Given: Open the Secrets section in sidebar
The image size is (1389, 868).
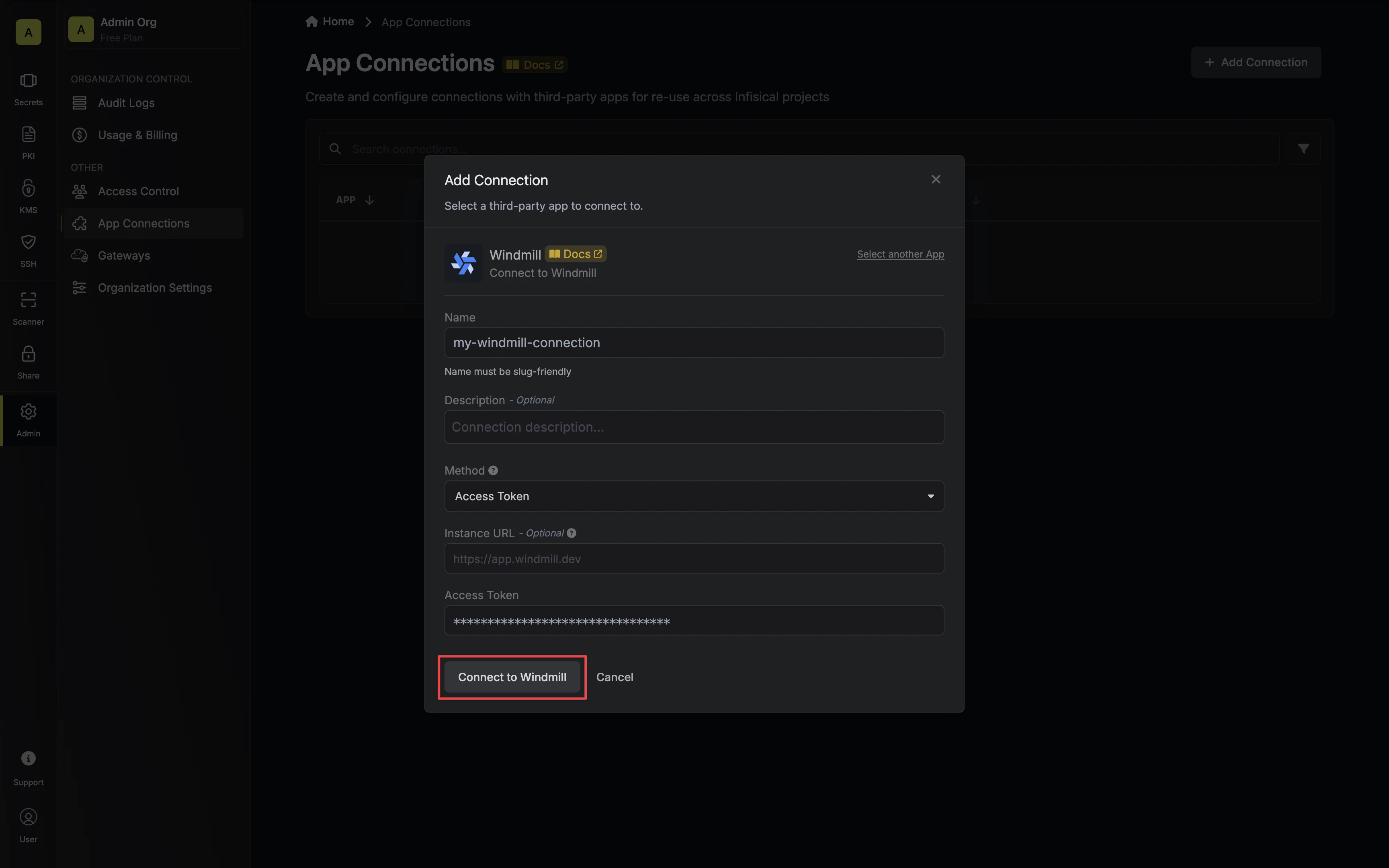Looking at the screenshot, I should 28,90.
